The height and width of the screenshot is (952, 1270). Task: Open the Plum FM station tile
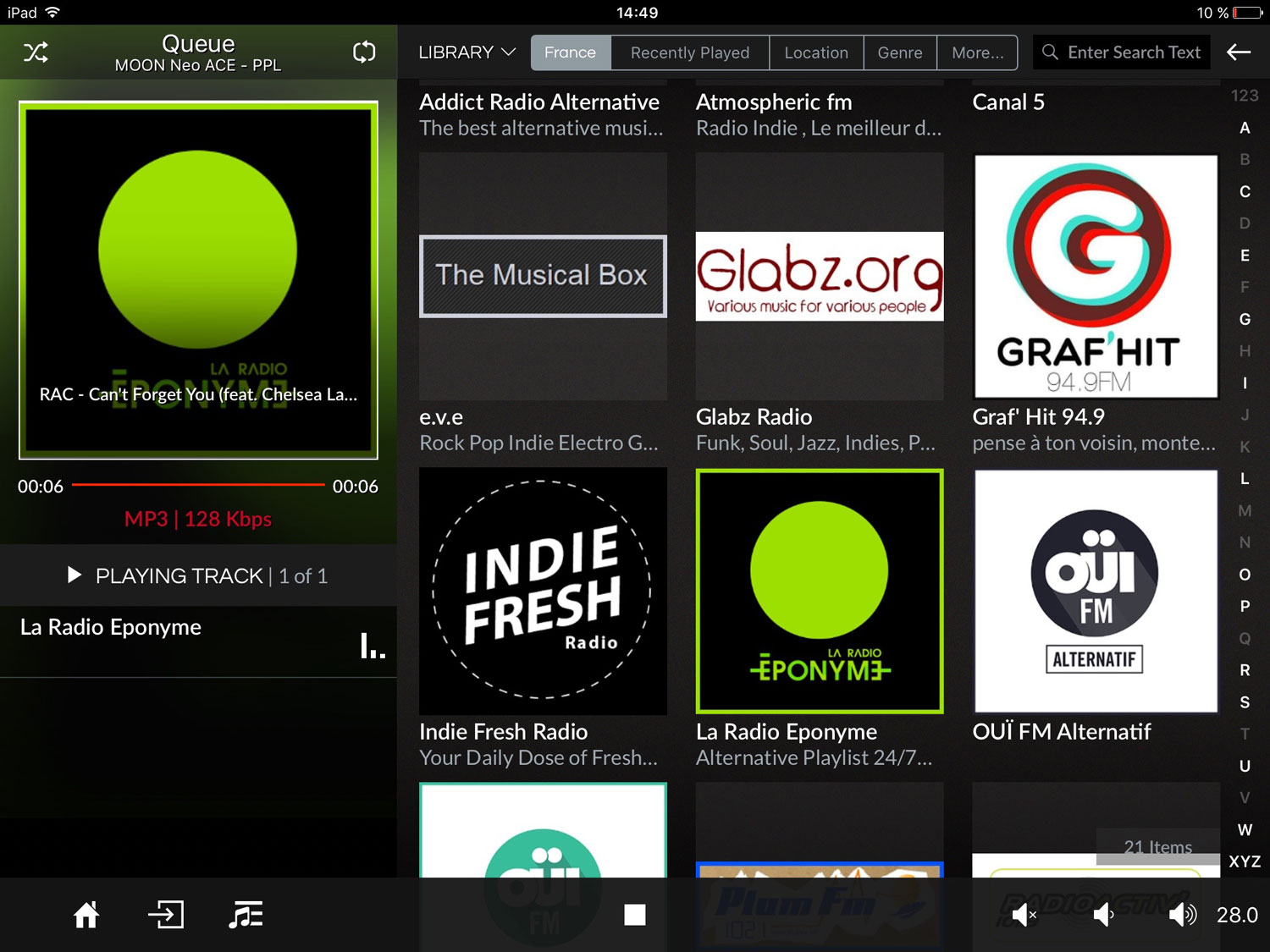coord(820,905)
